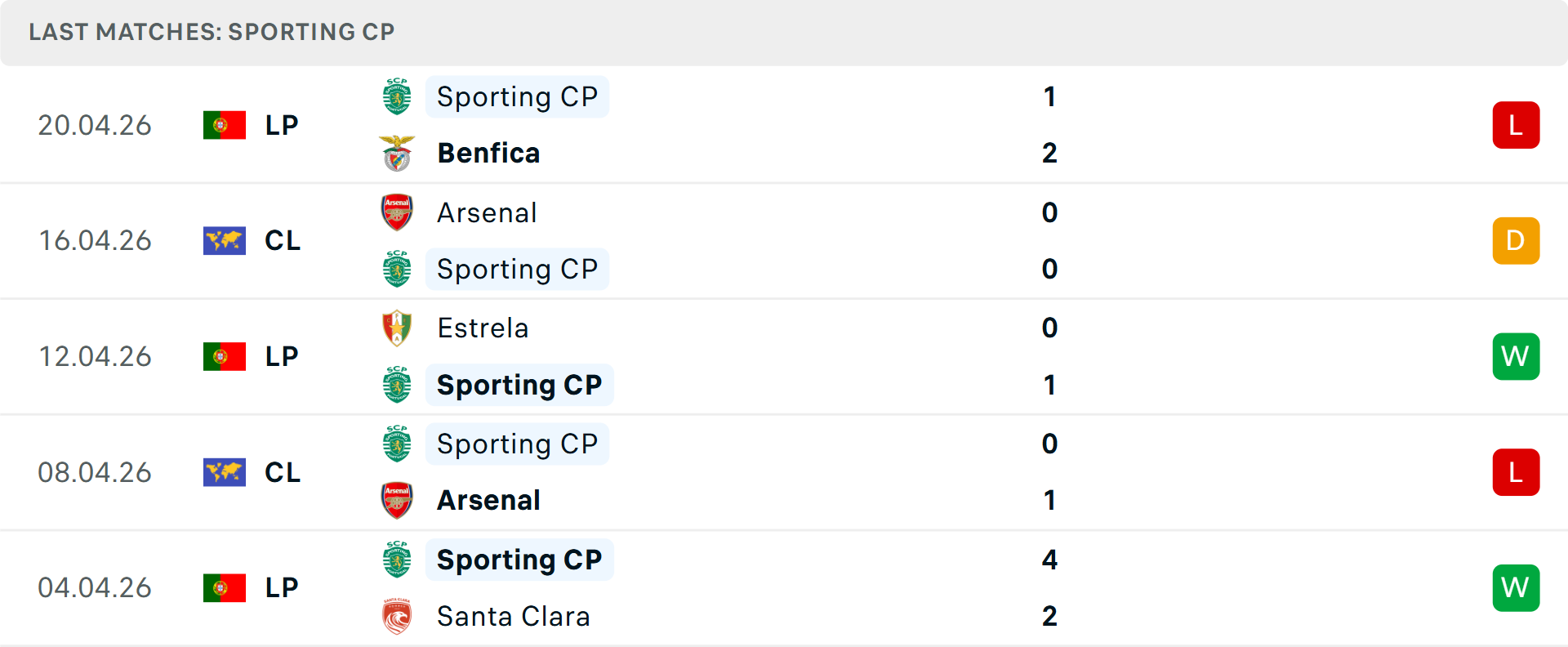Viewport: 1568px width, 647px height.
Task: Click Portugal flag icon for 20.04.26 match
Action: 225,125
